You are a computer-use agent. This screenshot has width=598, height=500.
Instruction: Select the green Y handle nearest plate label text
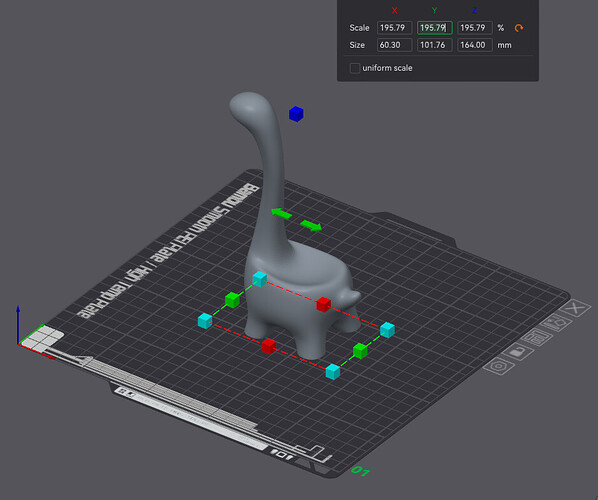click(232, 300)
